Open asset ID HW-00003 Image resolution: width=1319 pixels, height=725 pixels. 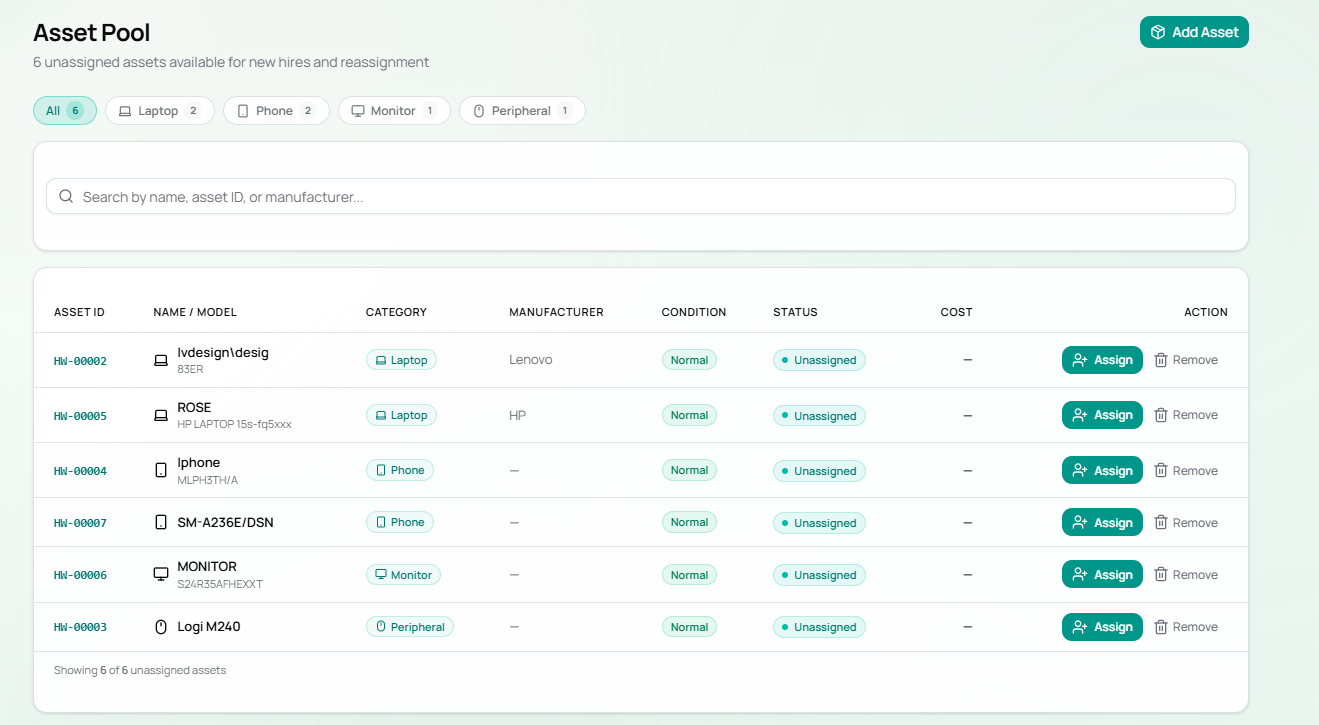pyautogui.click(x=80, y=627)
